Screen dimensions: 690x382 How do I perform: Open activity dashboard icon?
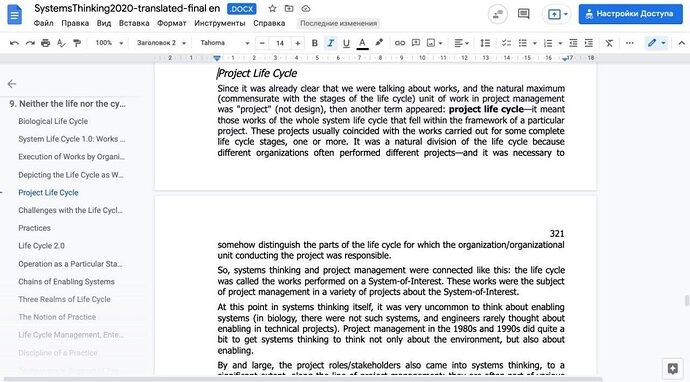click(498, 15)
